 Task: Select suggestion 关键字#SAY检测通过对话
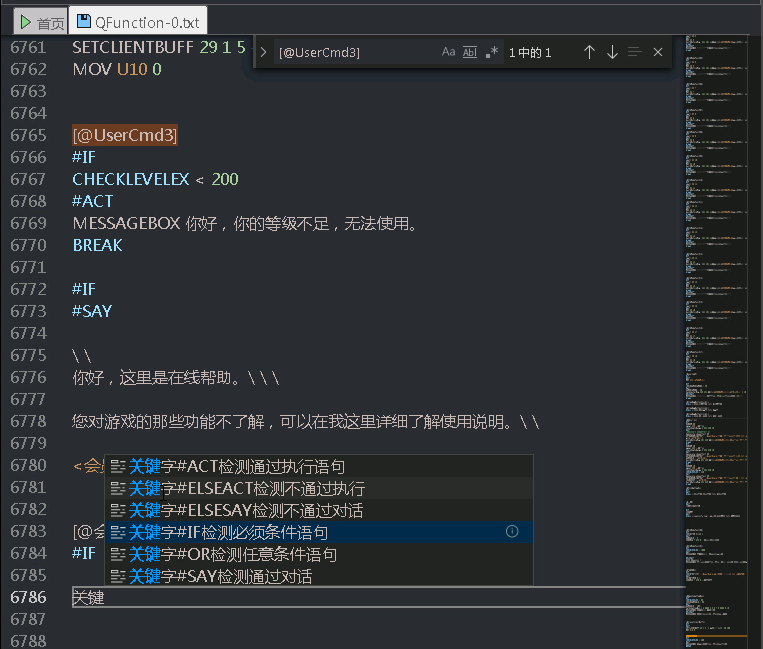(319, 576)
